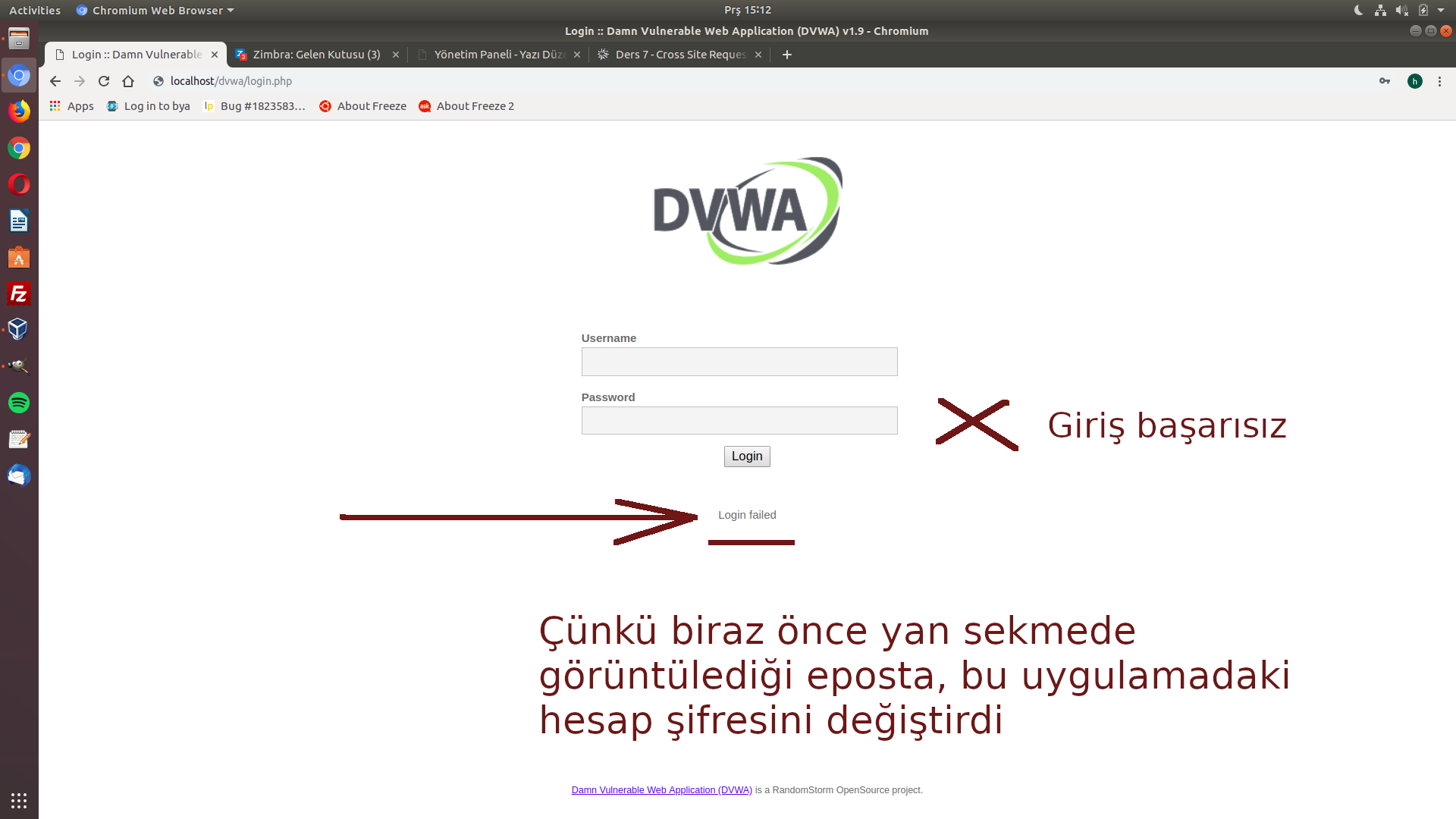Screen dimensions: 1456x819
Task: Launch Google Chrome from the dock
Action: (19, 148)
